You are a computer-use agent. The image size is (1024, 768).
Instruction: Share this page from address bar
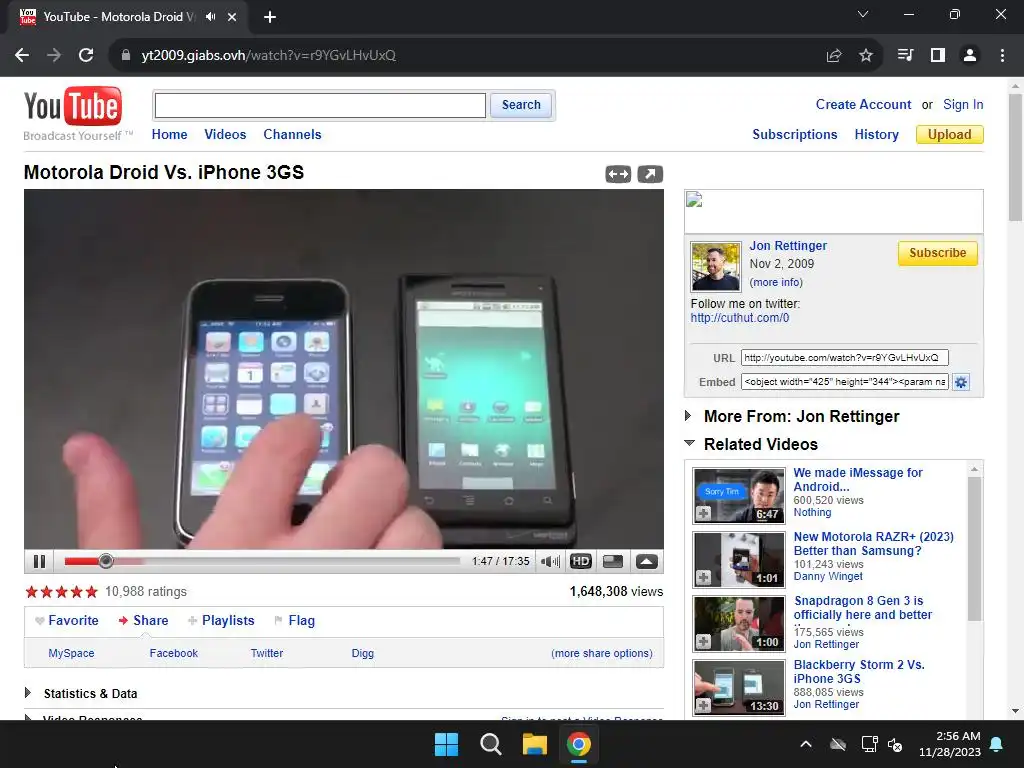[x=834, y=56]
